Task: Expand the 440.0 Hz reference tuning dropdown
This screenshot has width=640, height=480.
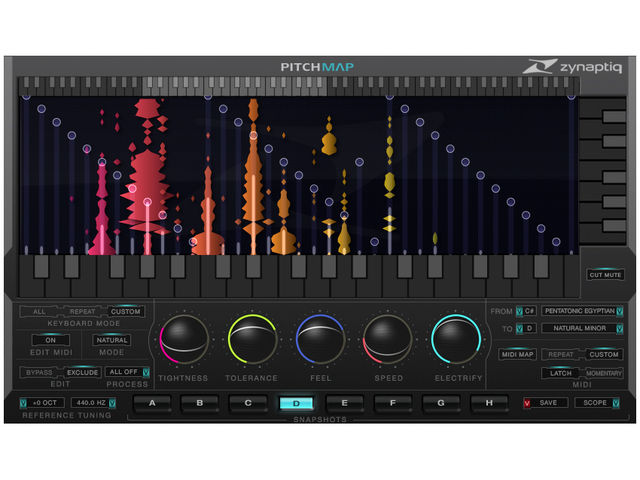Action: point(93,403)
